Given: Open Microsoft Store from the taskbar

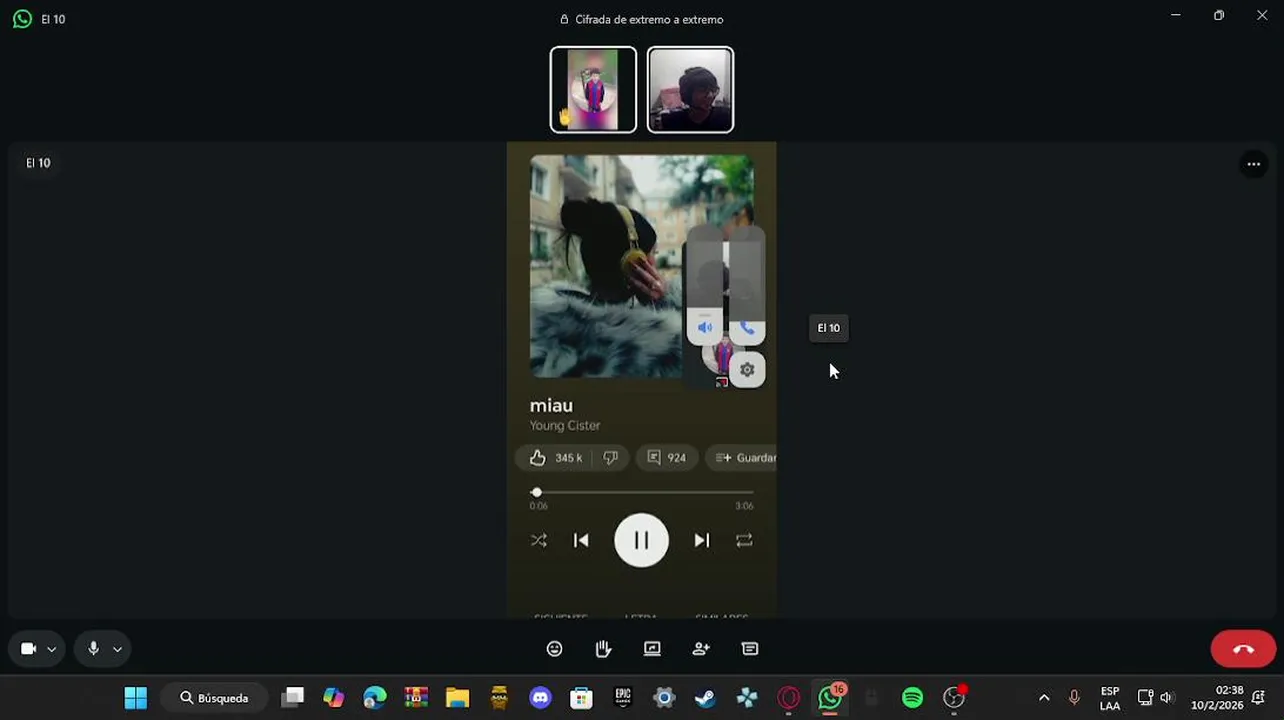Looking at the screenshot, I should pyautogui.click(x=581, y=698).
